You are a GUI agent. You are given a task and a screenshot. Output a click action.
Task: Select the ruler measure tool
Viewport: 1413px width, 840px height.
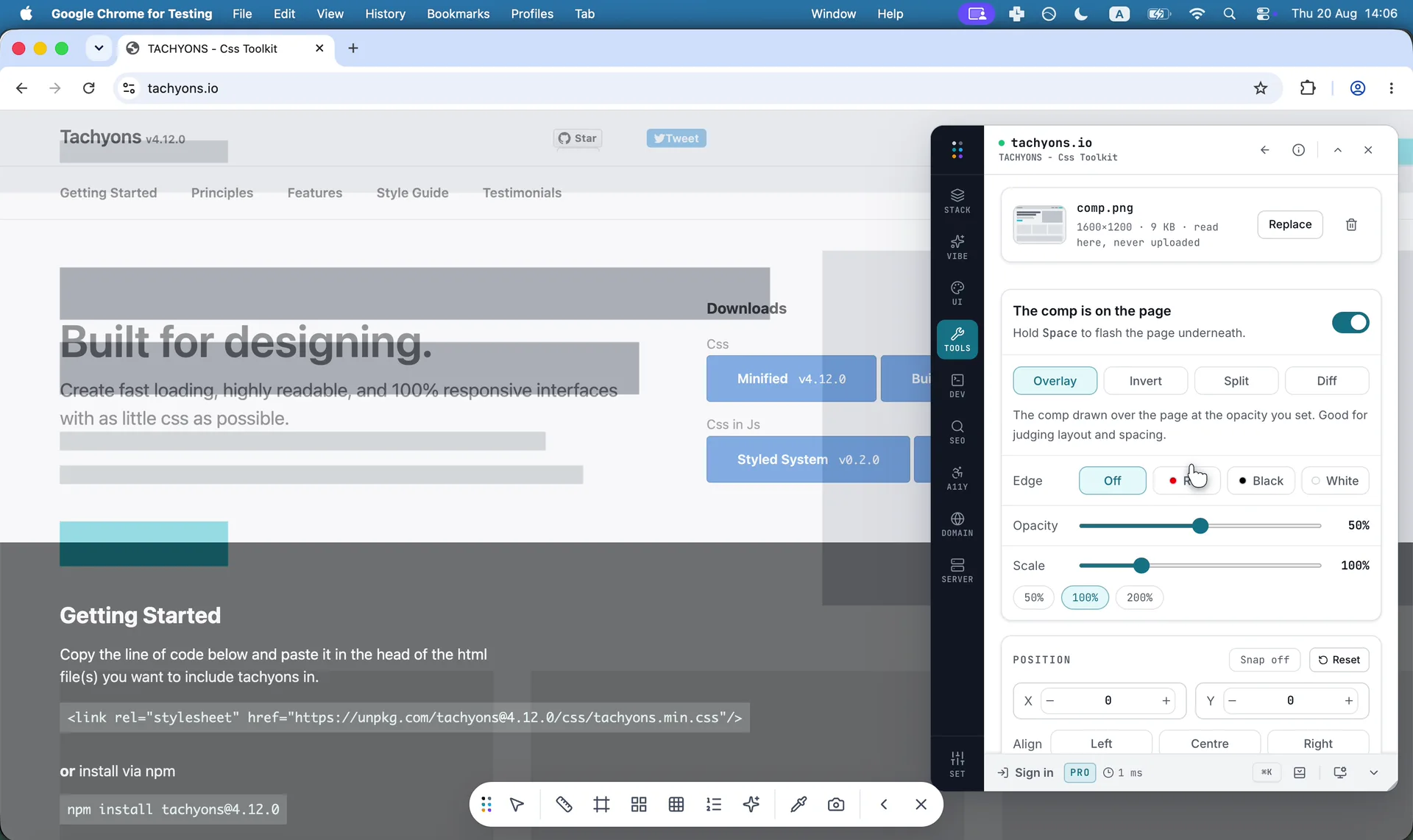tap(564, 805)
